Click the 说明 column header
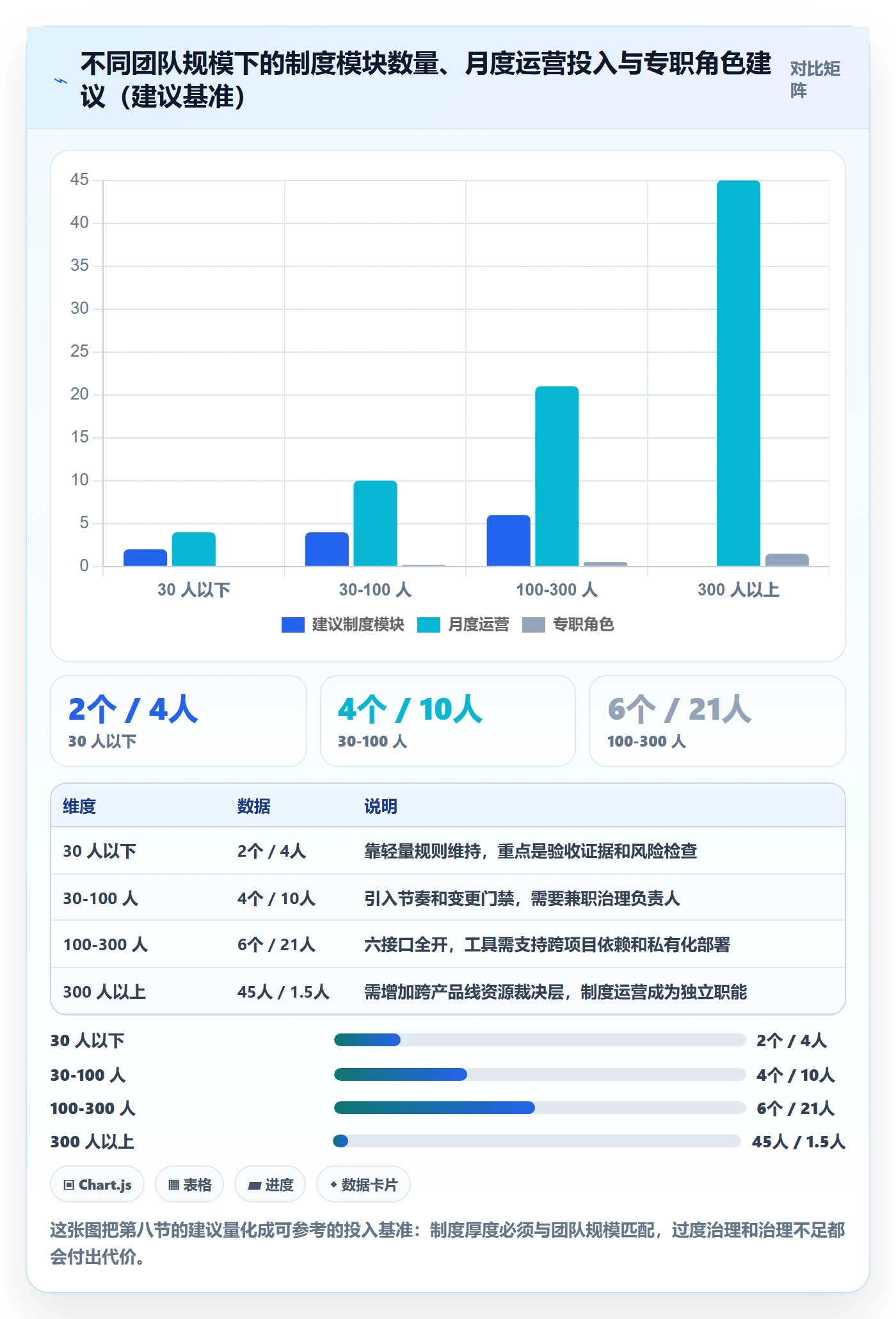This screenshot has height=1319, width=896. click(381, 806)
